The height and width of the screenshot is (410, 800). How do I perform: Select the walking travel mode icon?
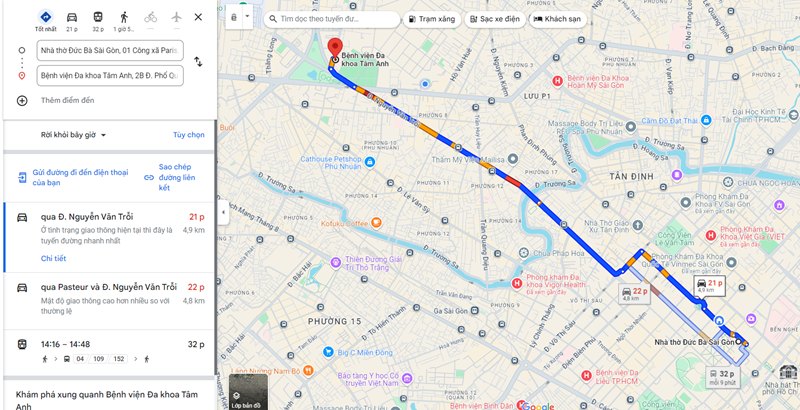tap(124, 17)
